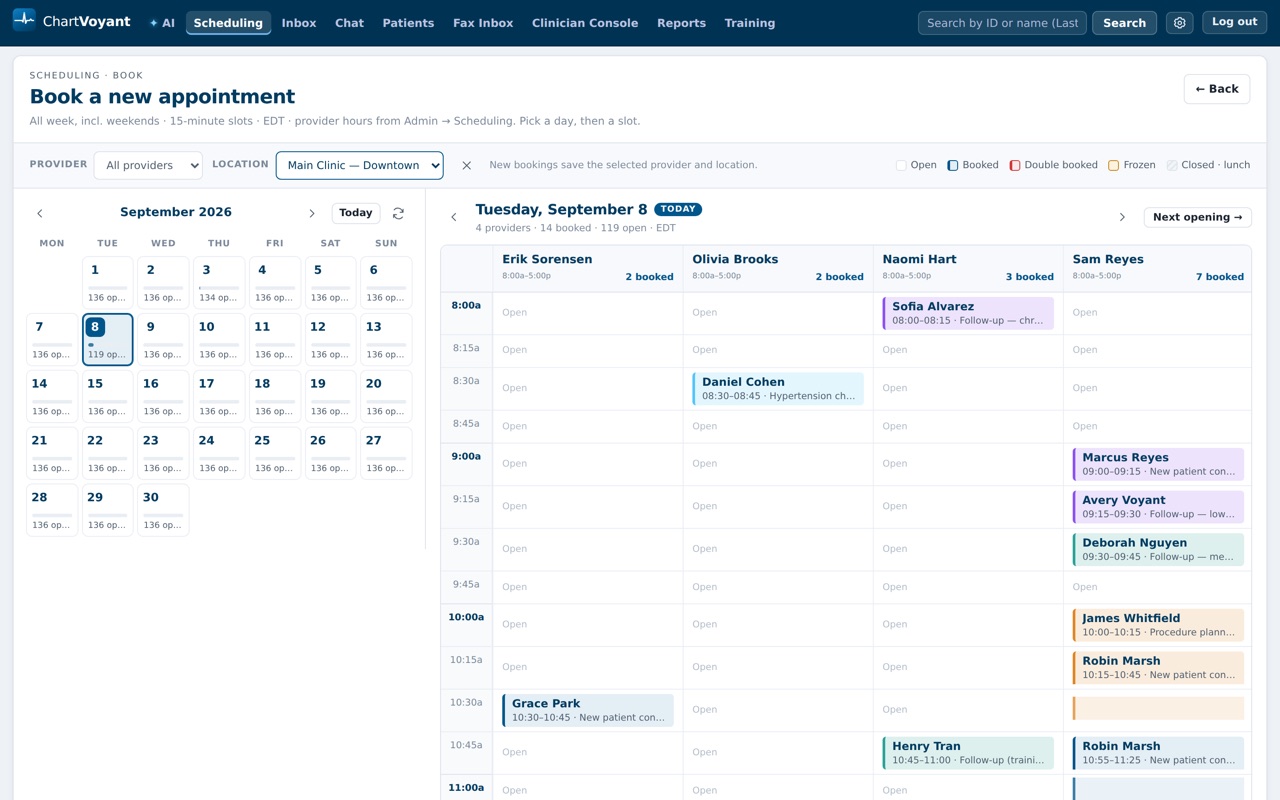Open Grace Park appointment
The width and height of the screenshot is (1280, 800).
click(588, 710)
